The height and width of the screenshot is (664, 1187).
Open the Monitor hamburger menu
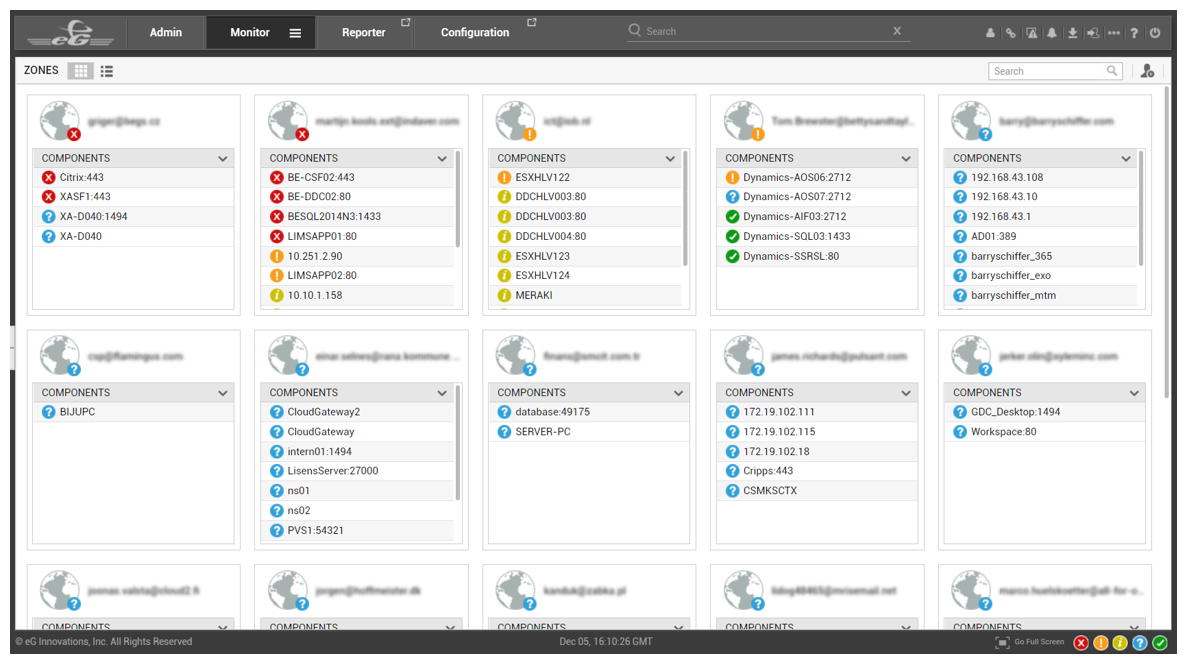pos(295,33)
